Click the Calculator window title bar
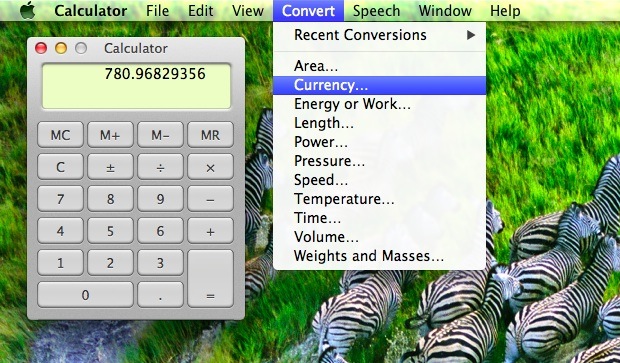 136,48
